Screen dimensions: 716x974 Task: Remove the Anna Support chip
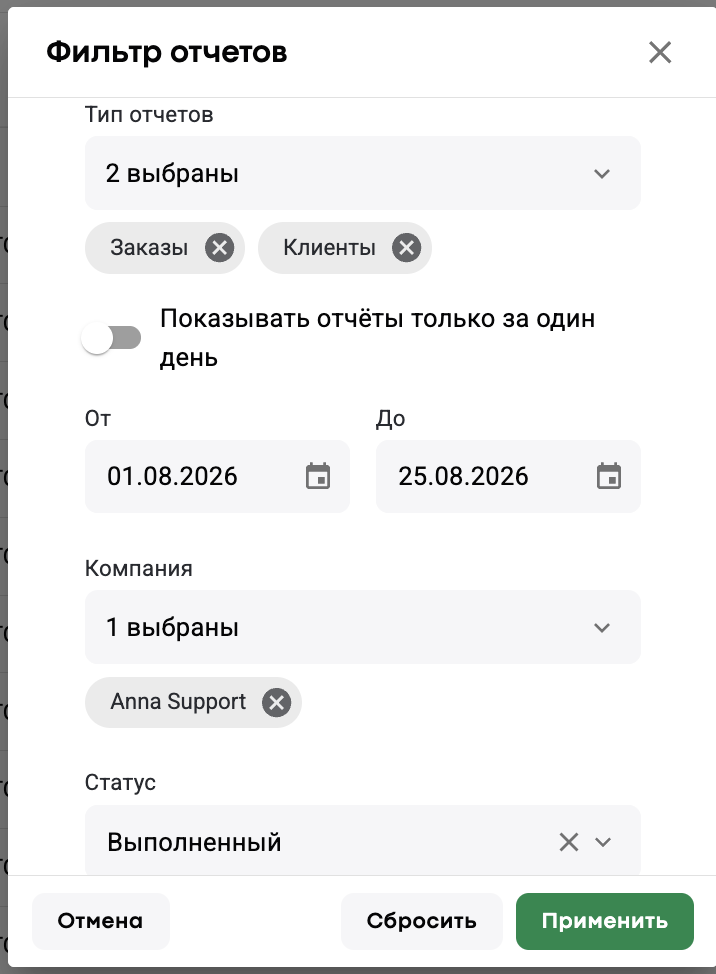pyautogui.click(x=276, y=703)
